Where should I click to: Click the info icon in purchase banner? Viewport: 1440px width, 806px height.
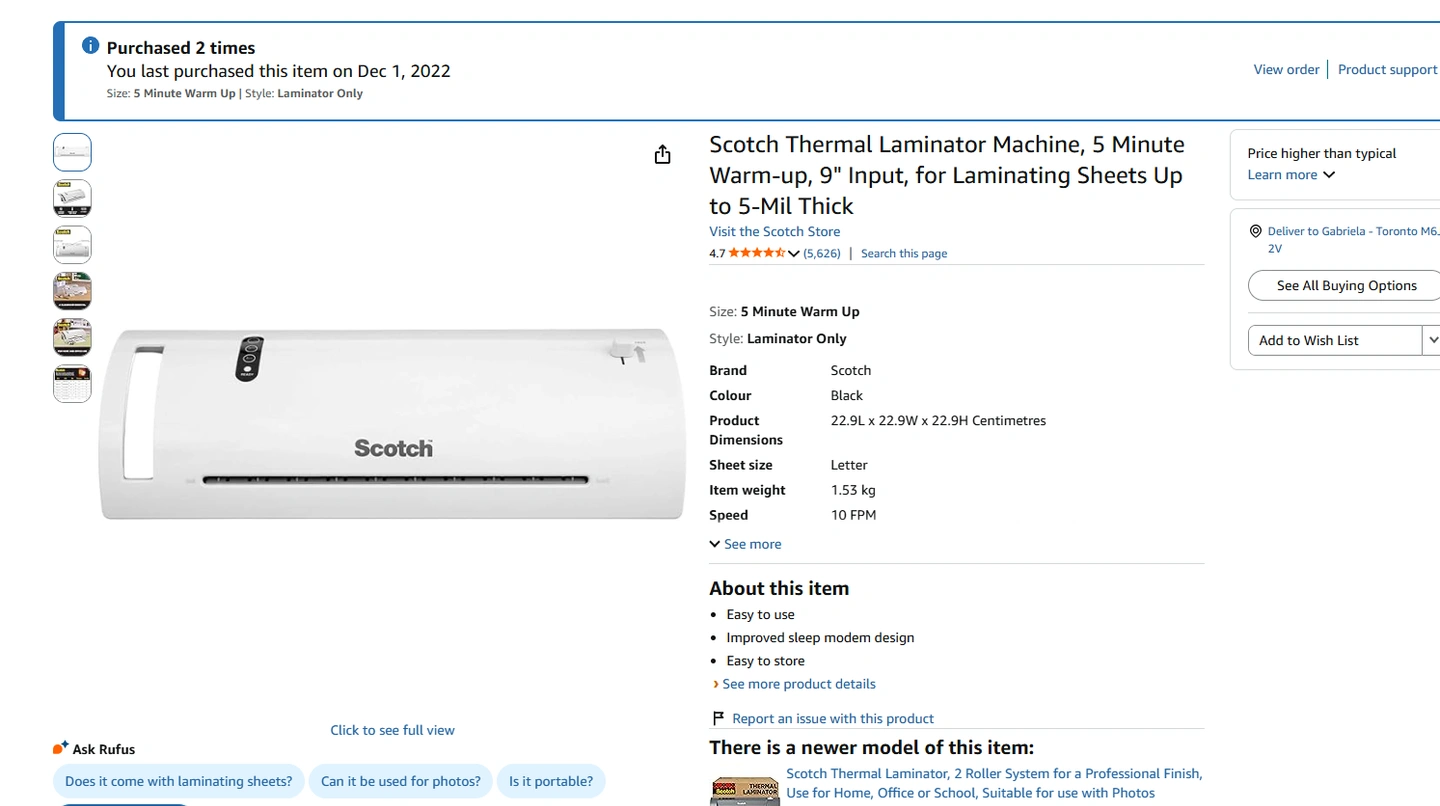(90, 46)
